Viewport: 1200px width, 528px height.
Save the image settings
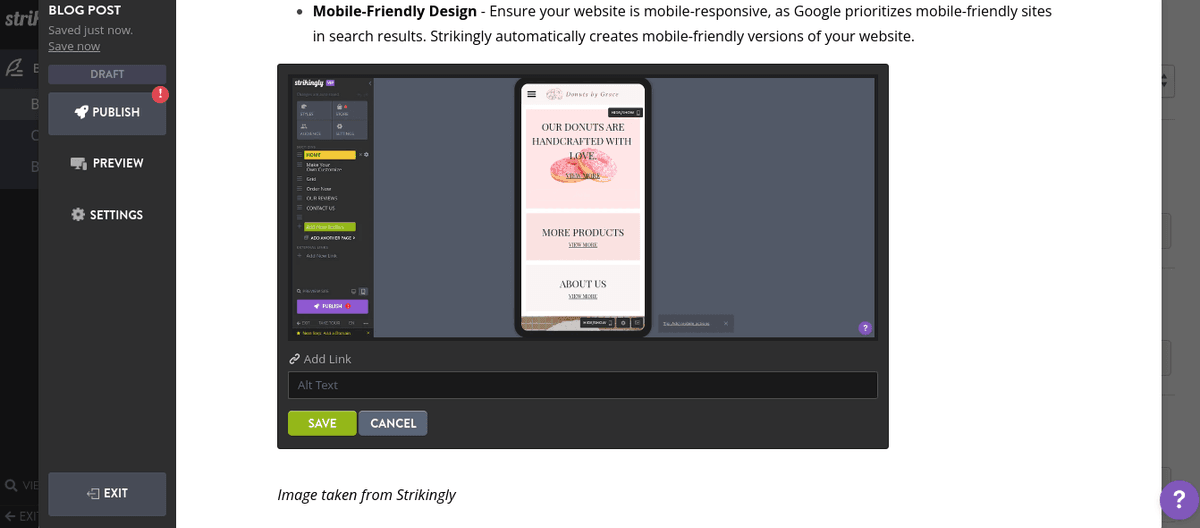coord(322,423)
